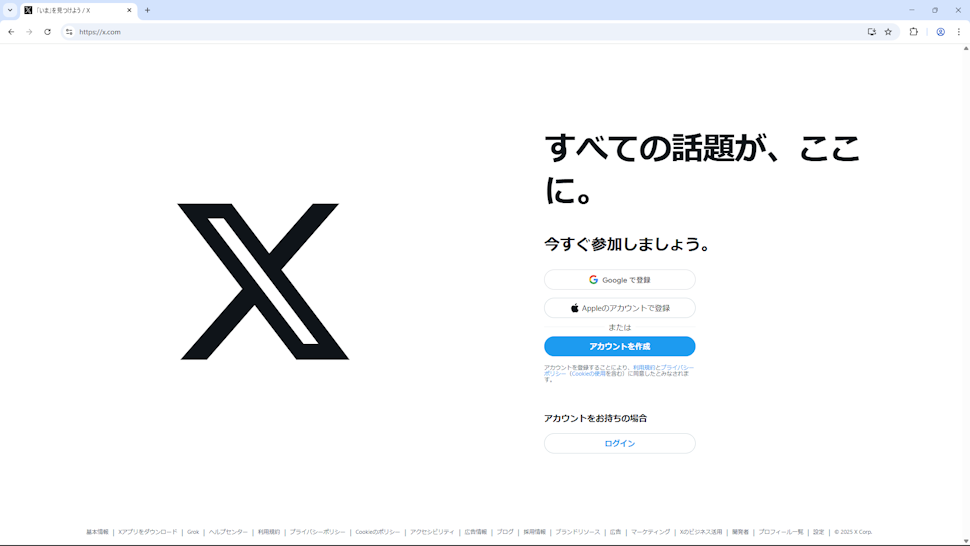Click the ログイン button
Image resolution: width=970 pixels, height=546 pixels.
pyautogui.click(x=620, y=443)
